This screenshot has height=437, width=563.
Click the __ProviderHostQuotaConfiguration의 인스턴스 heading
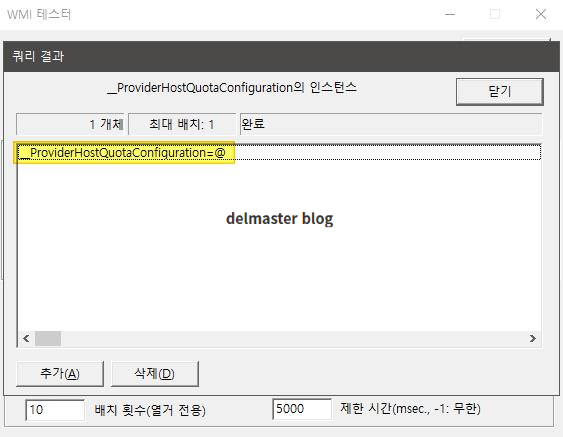(232, 88)
